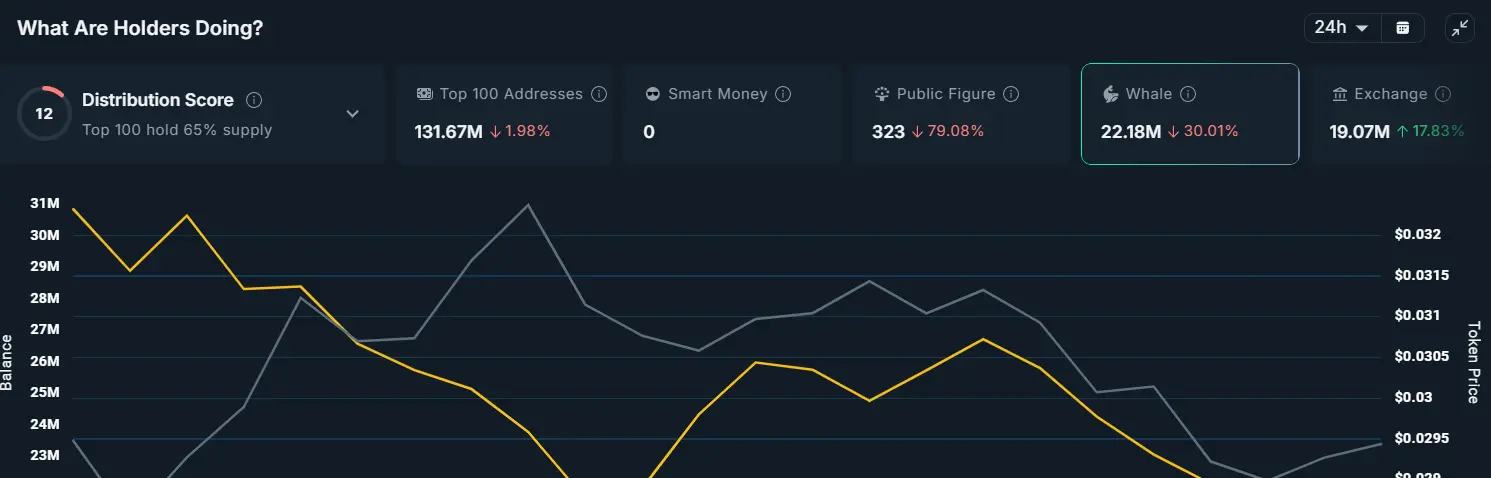Screen dimensions: 1491x478
Task: Click the Token Price axis title
Action: point(1472,362)
